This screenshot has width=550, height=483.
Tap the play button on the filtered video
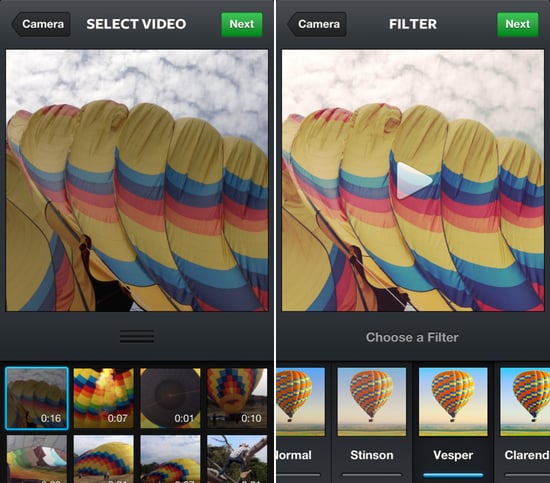tap(413, 181)
